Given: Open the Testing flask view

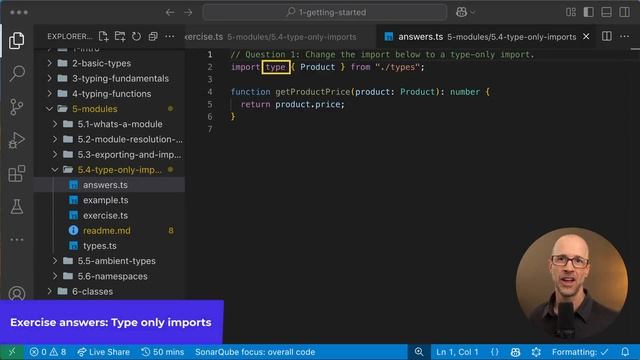Looking at the screenshot, I should click(17, 207).
